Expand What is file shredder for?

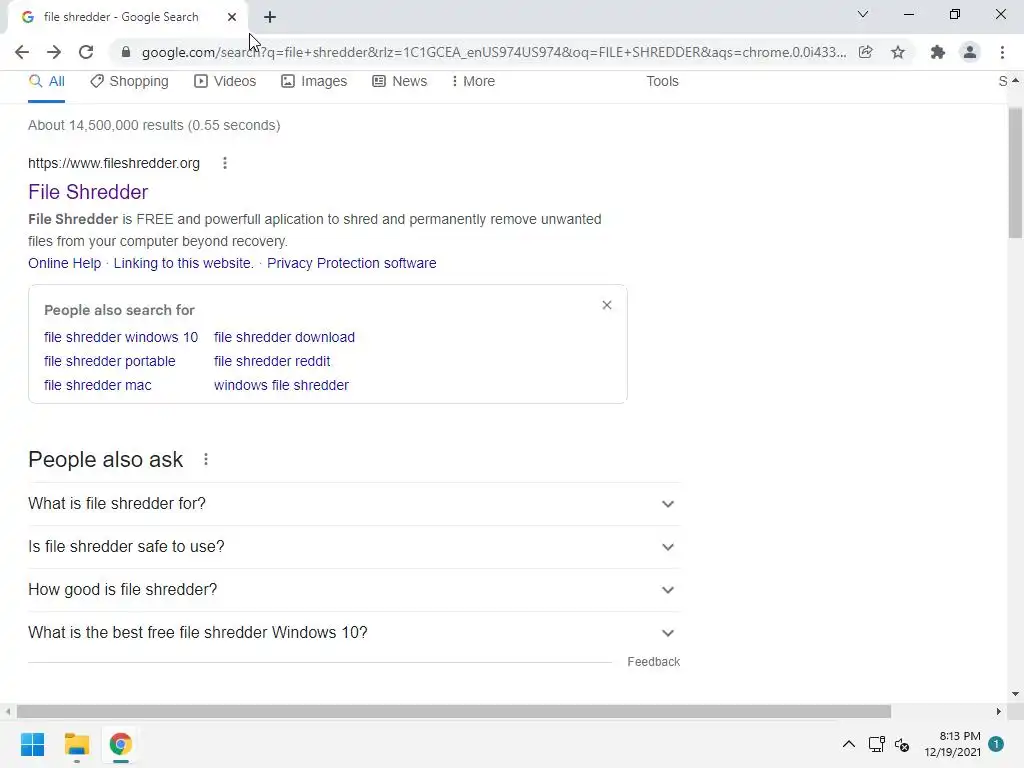pyautogui.click(x=354, y=504)
